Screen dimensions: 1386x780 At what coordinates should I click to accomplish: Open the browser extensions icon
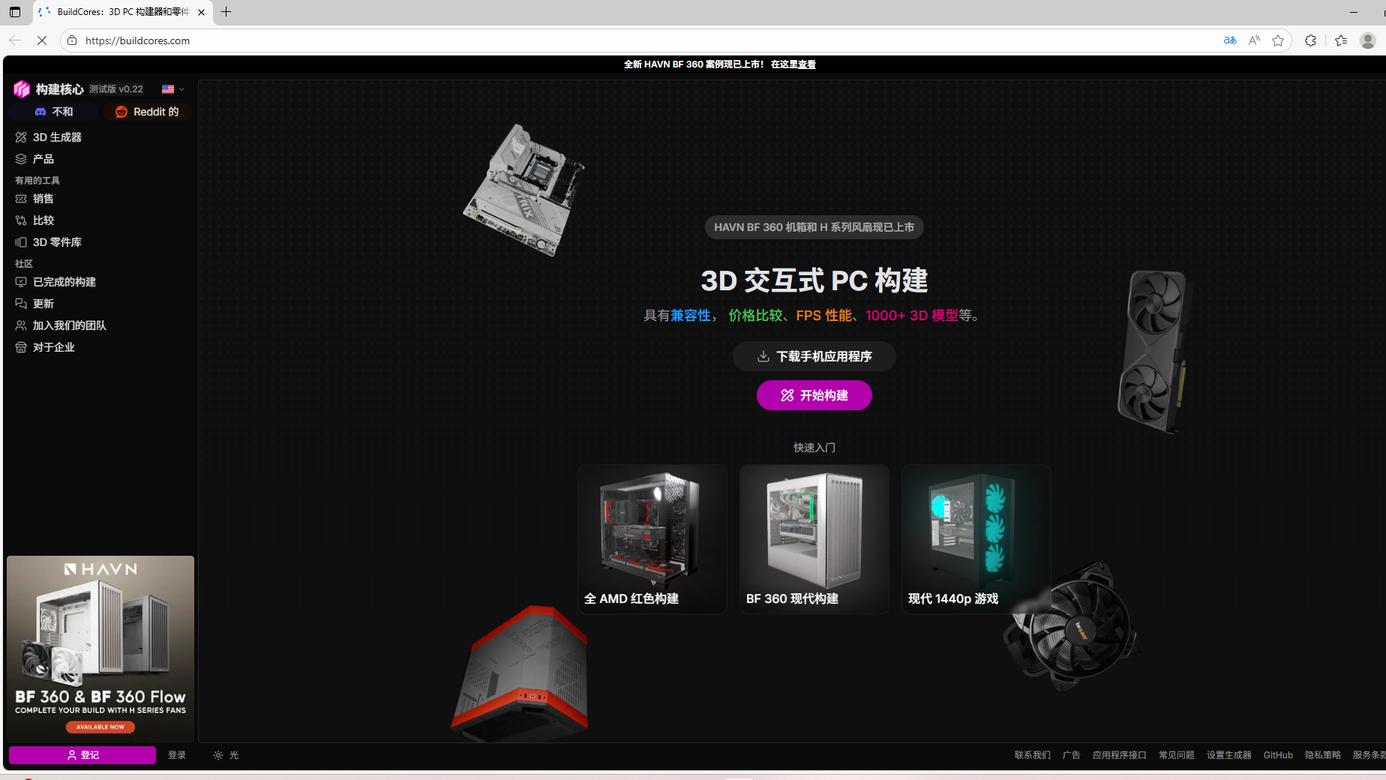click(1311, 40)
